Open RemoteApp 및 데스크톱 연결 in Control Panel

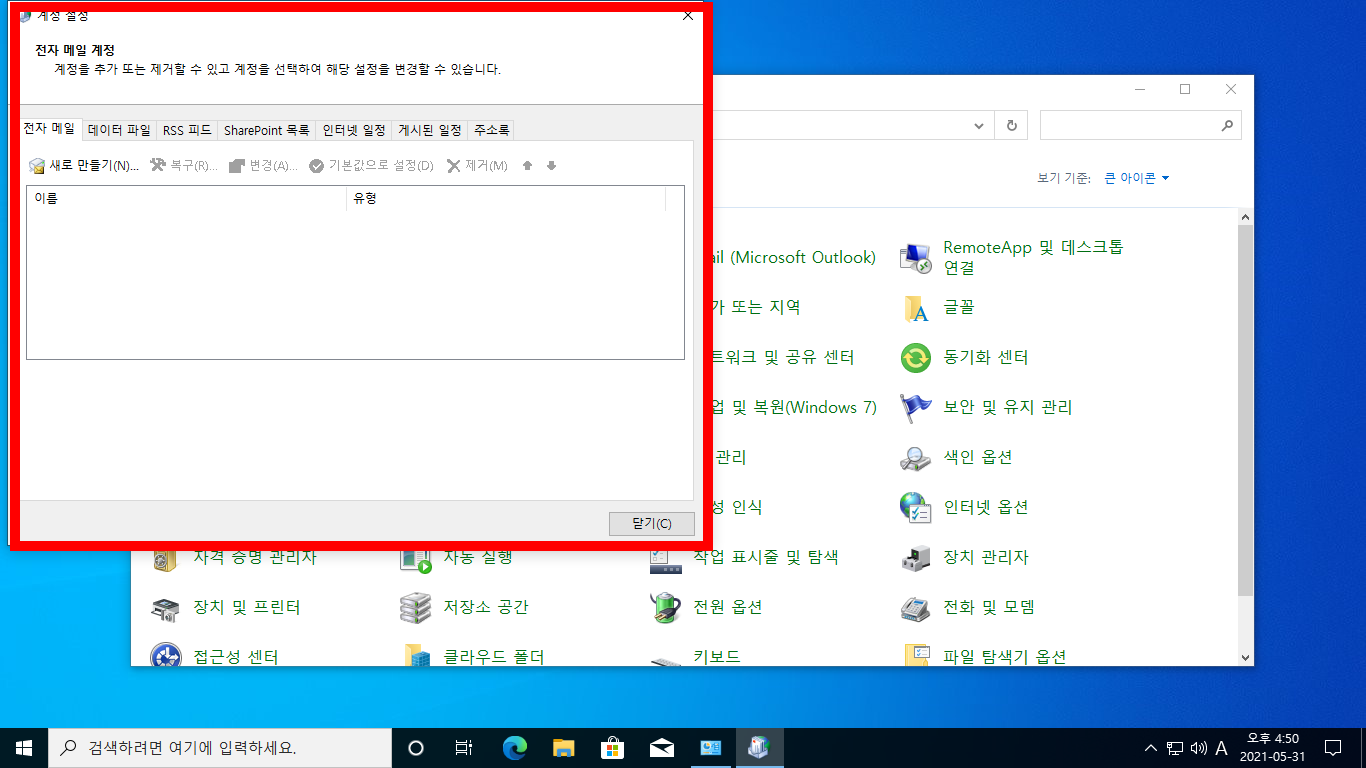1012,258
